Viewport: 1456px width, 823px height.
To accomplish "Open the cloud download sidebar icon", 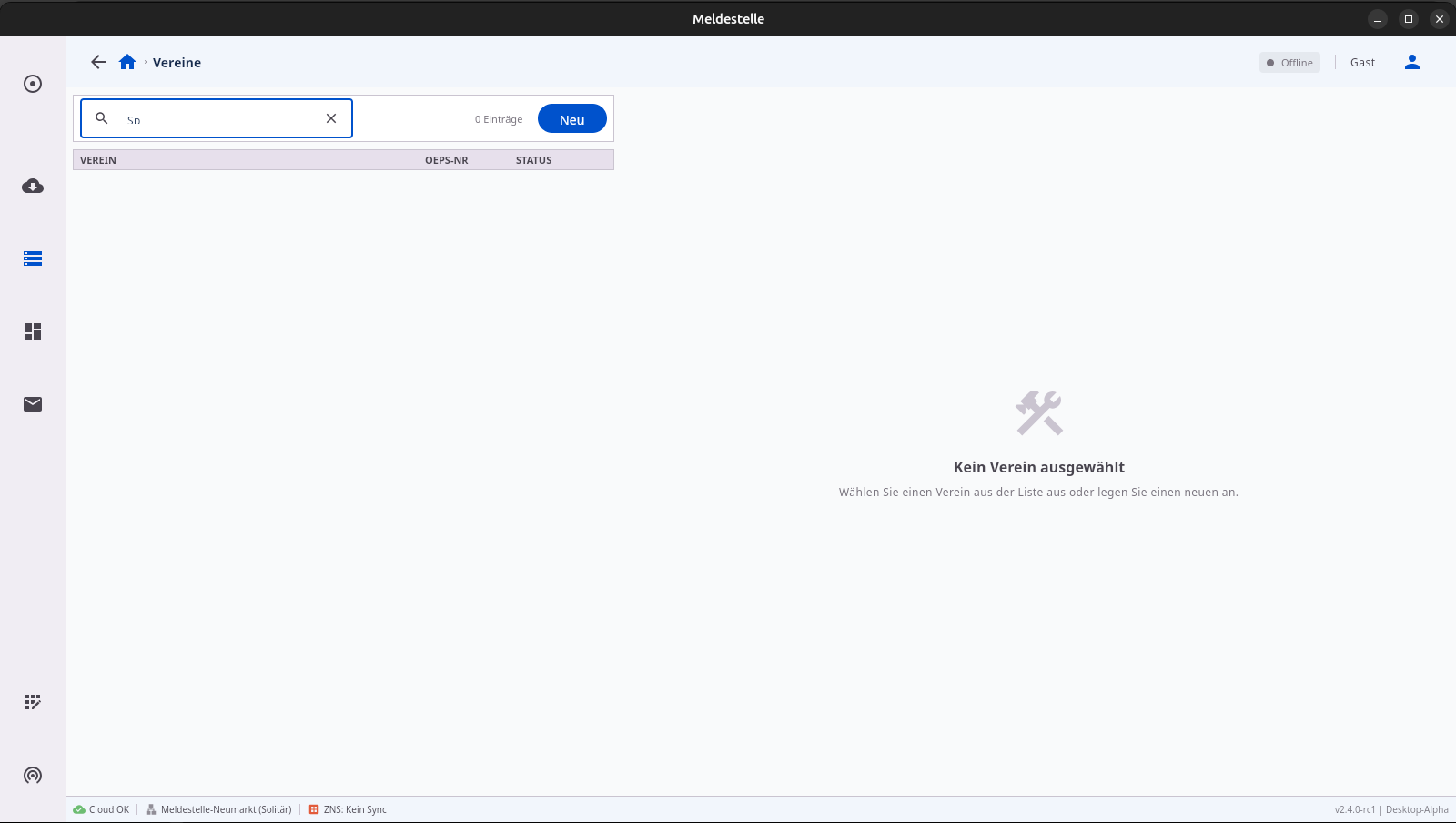I will [33, 187].
